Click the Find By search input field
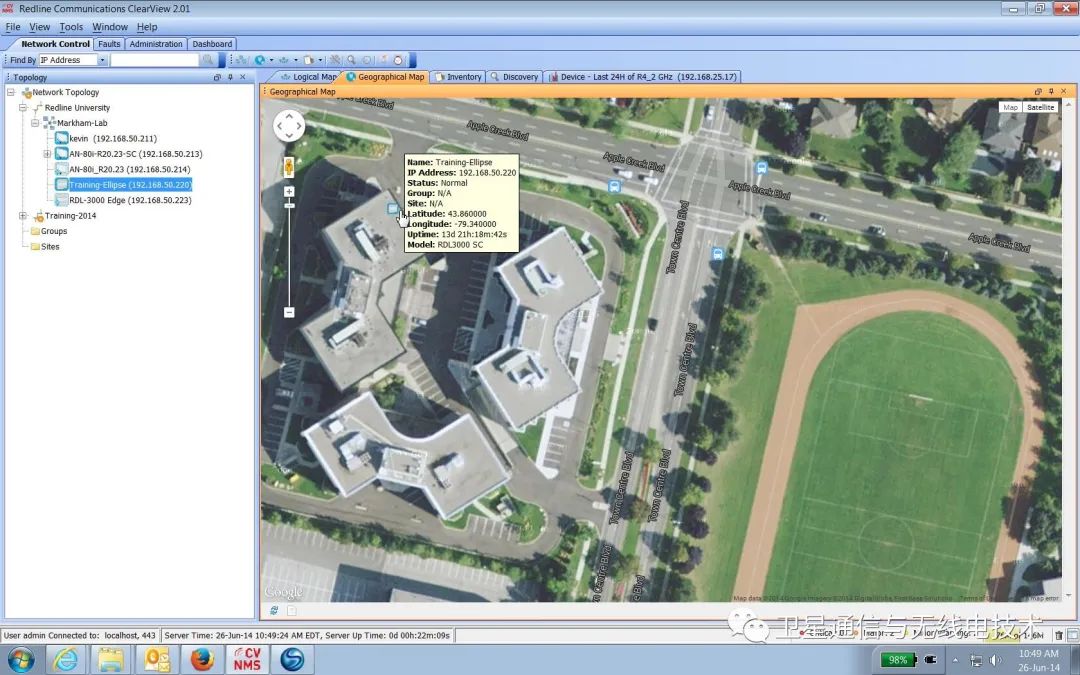 (x=154, y=60)
